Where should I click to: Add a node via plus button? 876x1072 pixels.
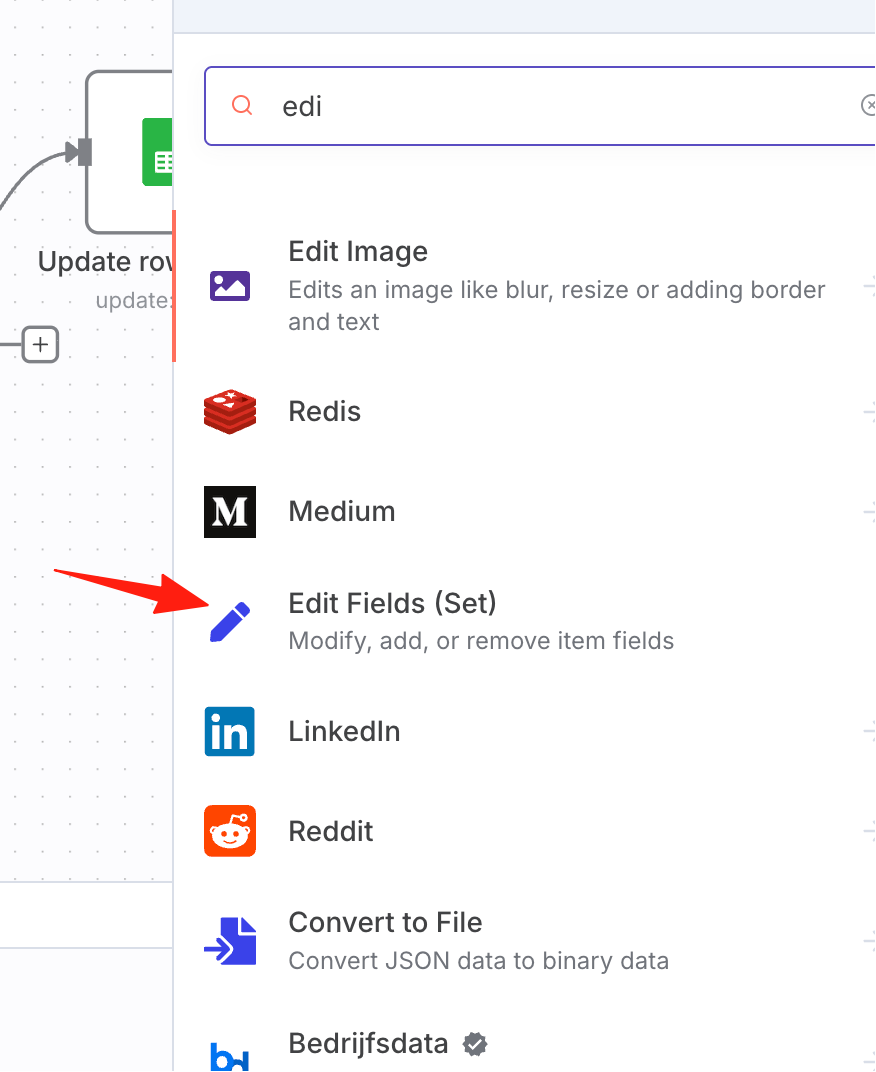click(40, 345)
